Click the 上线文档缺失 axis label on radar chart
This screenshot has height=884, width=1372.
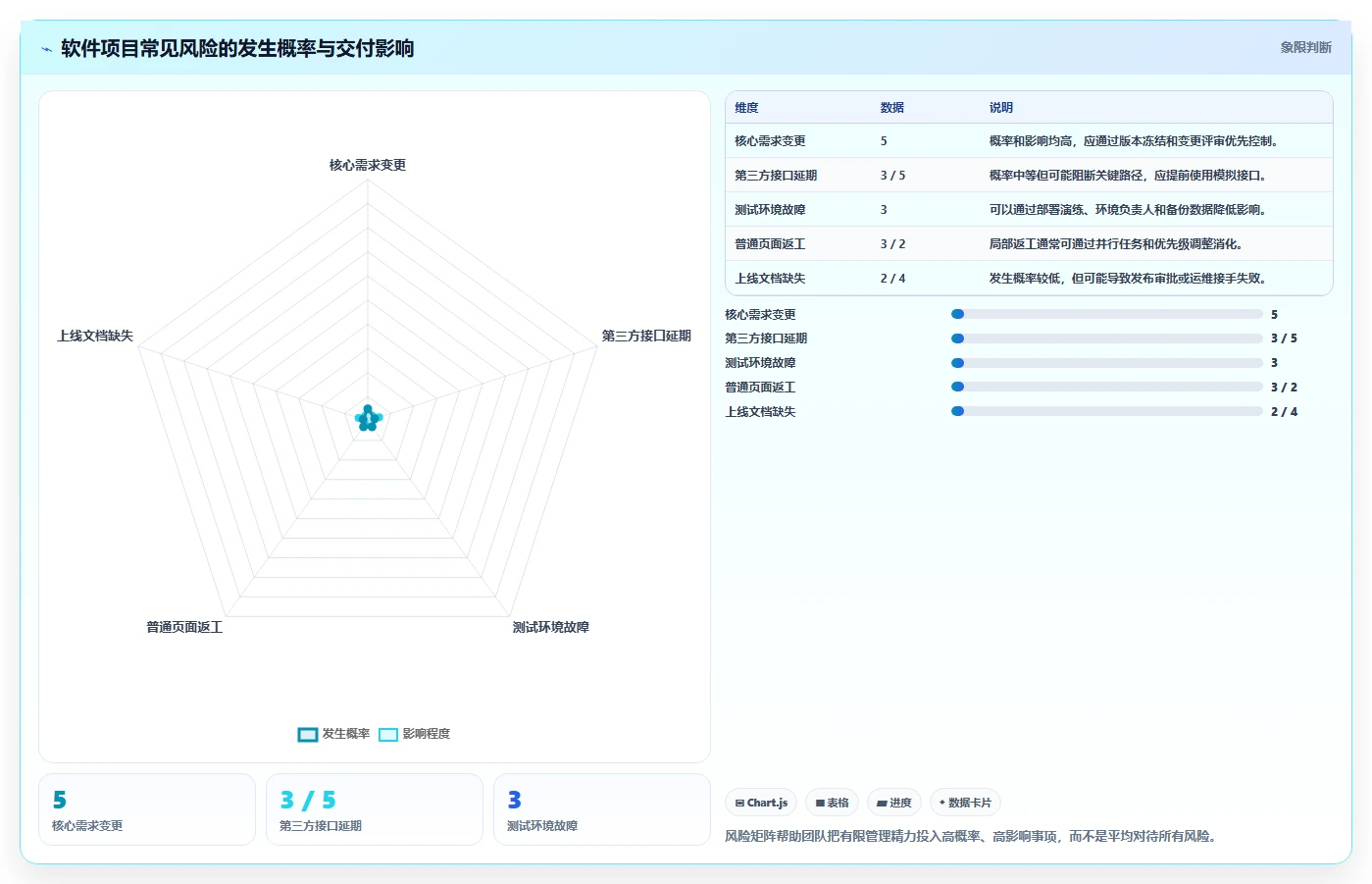point(95,336)
